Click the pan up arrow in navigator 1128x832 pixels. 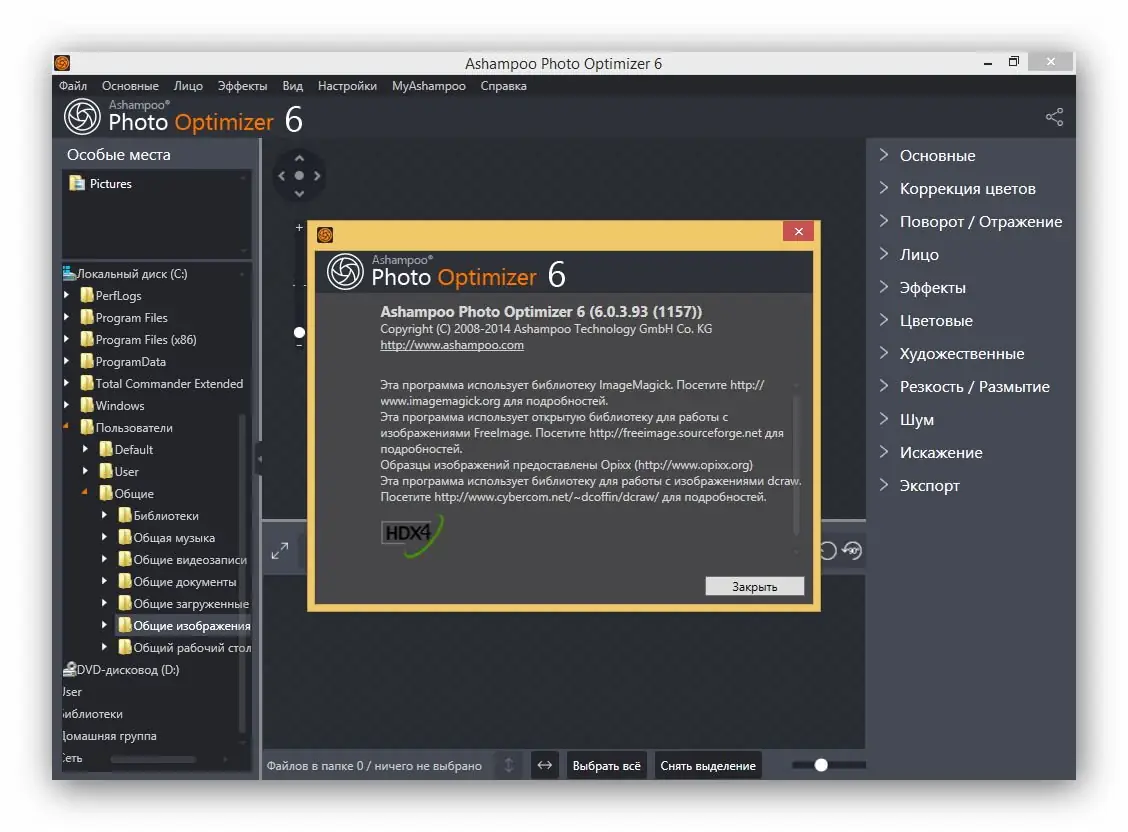[x=299, y=158]
